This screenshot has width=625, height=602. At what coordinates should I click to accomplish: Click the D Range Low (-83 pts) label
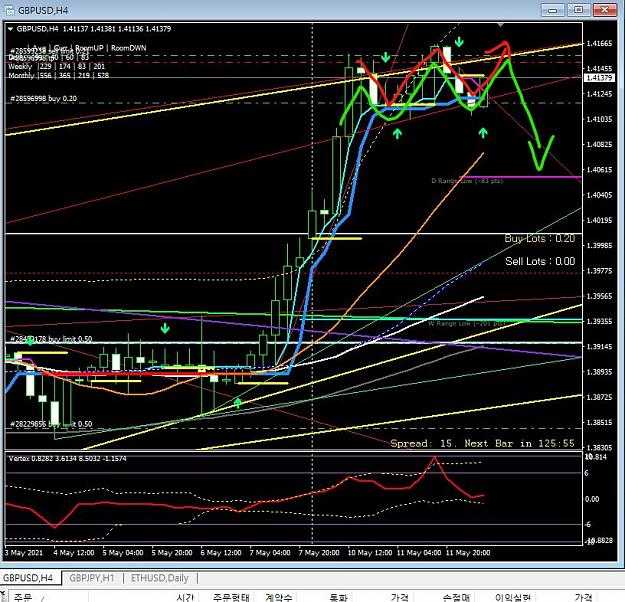coord(467,181)
